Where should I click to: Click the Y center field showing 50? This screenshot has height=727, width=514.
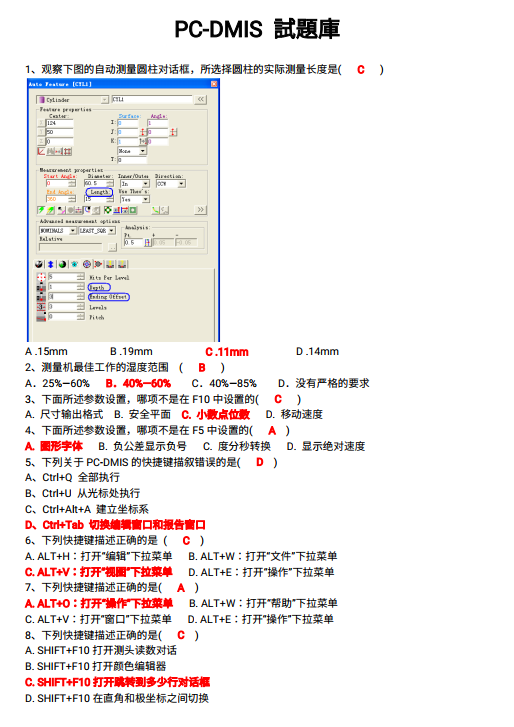pos(60,132)
